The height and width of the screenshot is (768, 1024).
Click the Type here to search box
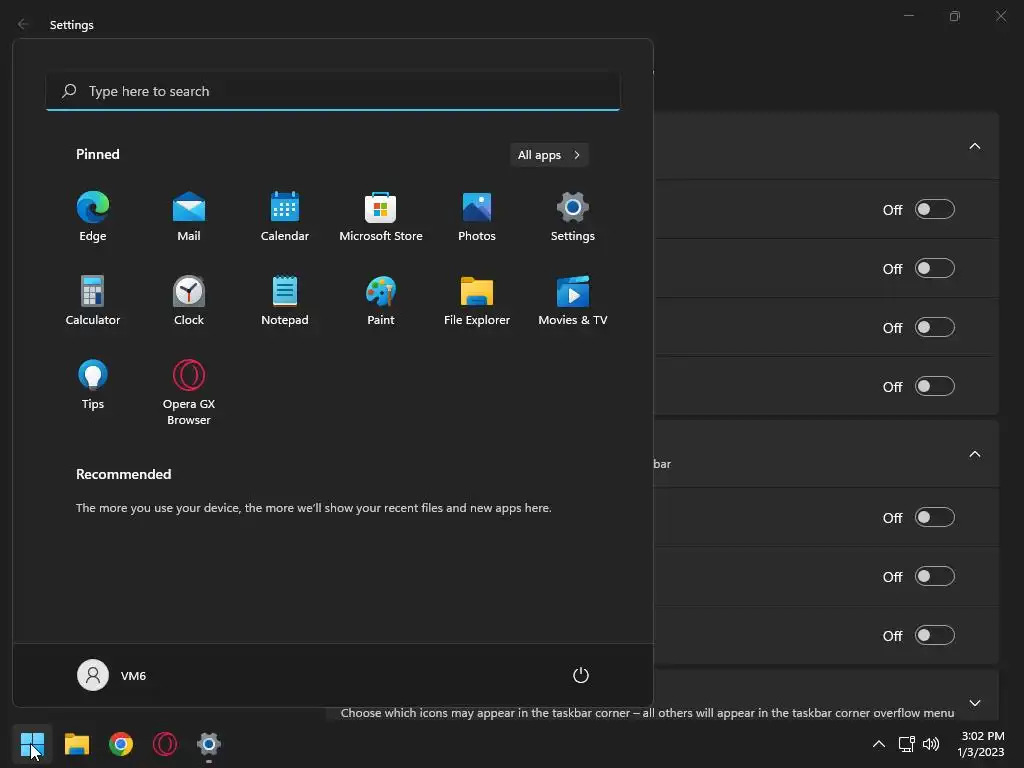click(x=333, y=91)
